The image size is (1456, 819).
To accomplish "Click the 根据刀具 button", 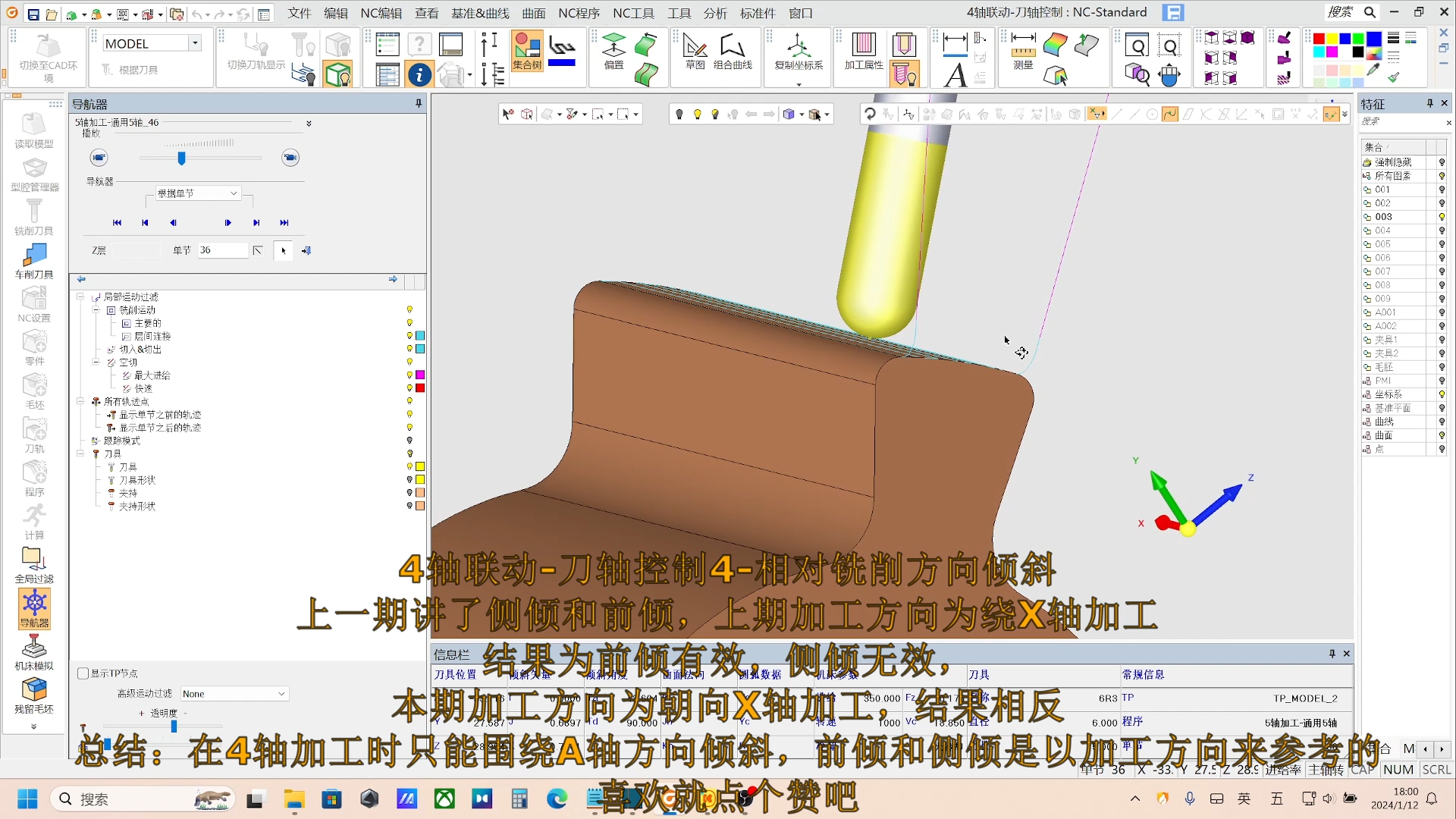I will 130,69.
